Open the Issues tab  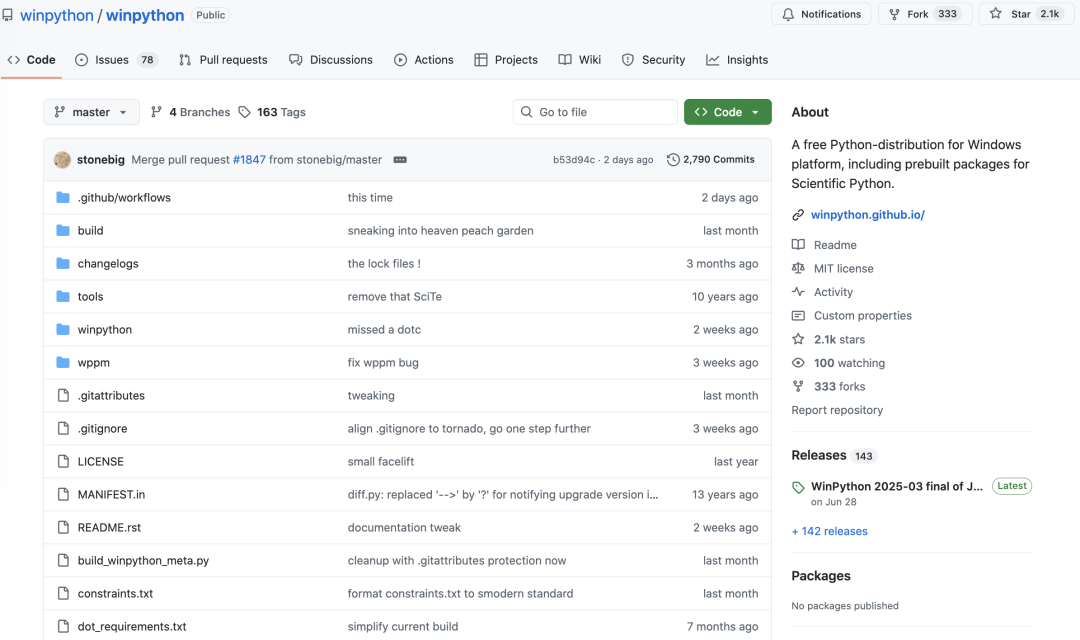click(x=116, y=60)
